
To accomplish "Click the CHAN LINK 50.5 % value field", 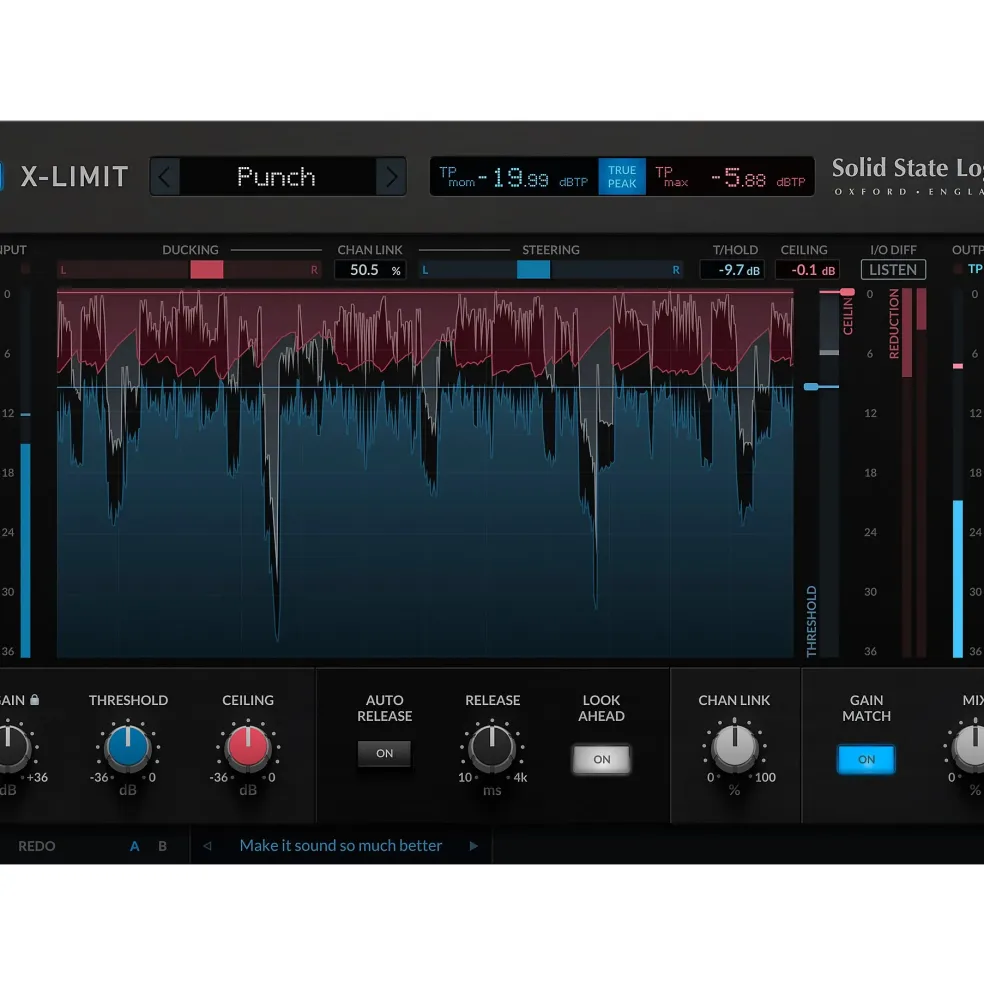I will tap(371, 270).
